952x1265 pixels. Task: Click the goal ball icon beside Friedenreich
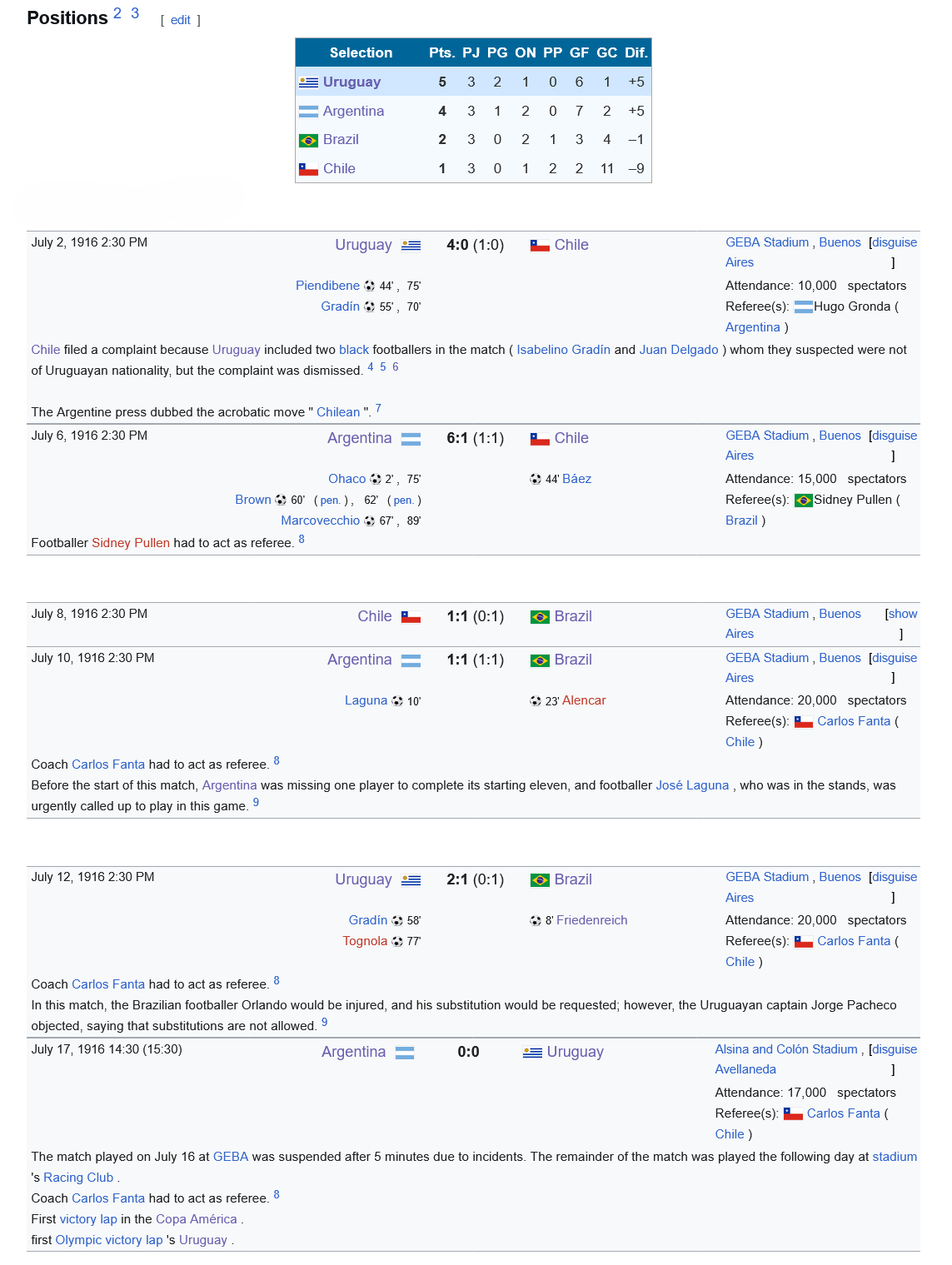pyautogui.click(x=536, y=920)
